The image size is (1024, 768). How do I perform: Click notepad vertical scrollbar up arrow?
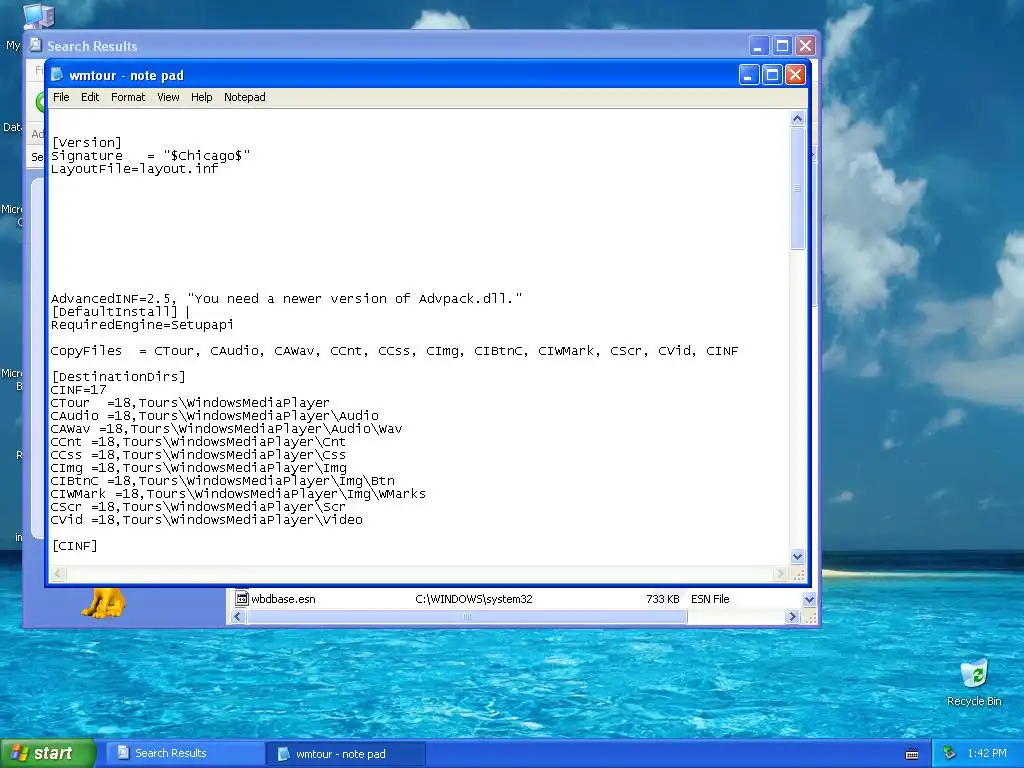click(x=797, y=118)
